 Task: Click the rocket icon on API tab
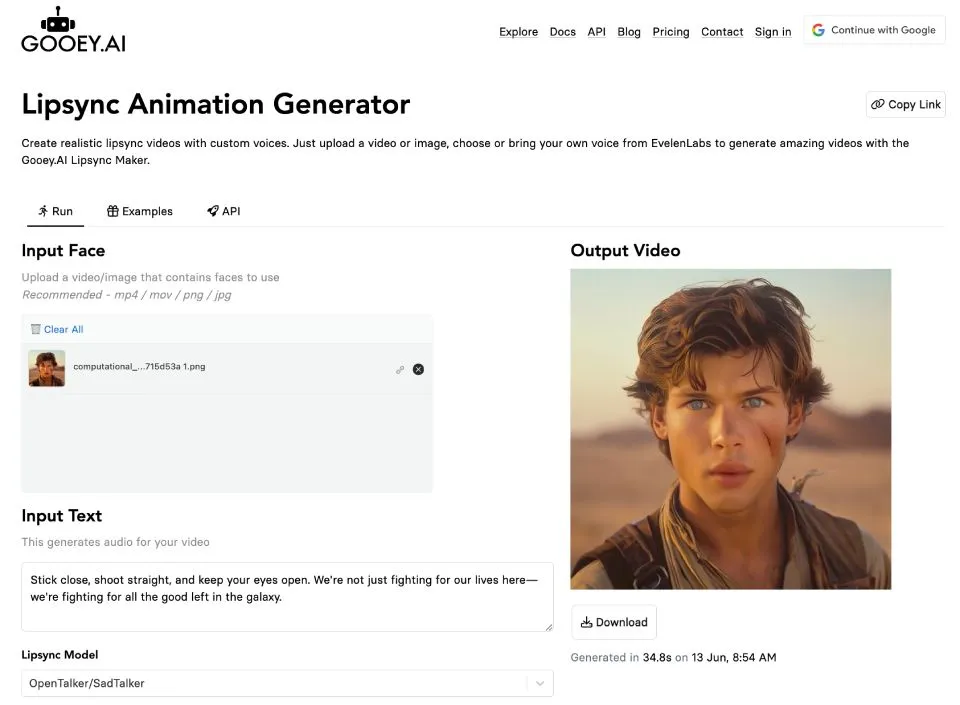[x=212, y=211]
